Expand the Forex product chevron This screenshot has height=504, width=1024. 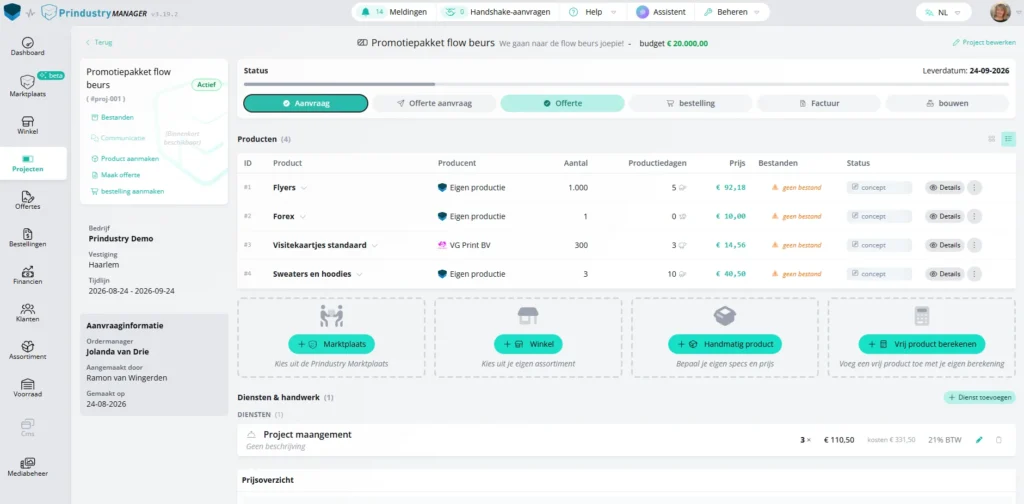point(302,217)
